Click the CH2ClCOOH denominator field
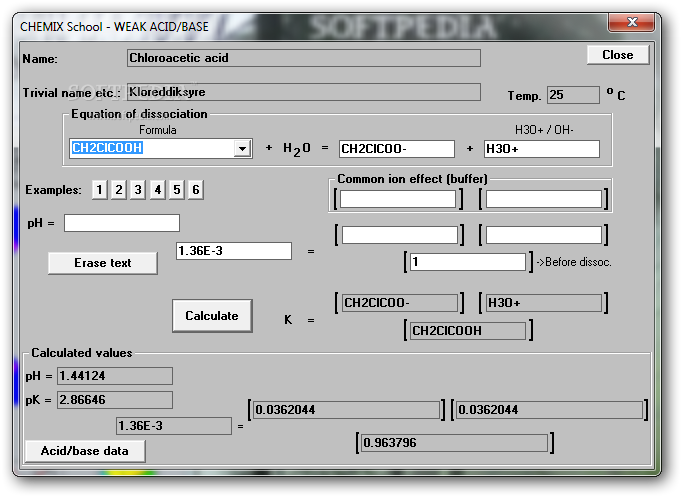The height and width of the screenshot is (497, 682). (468, 331)
